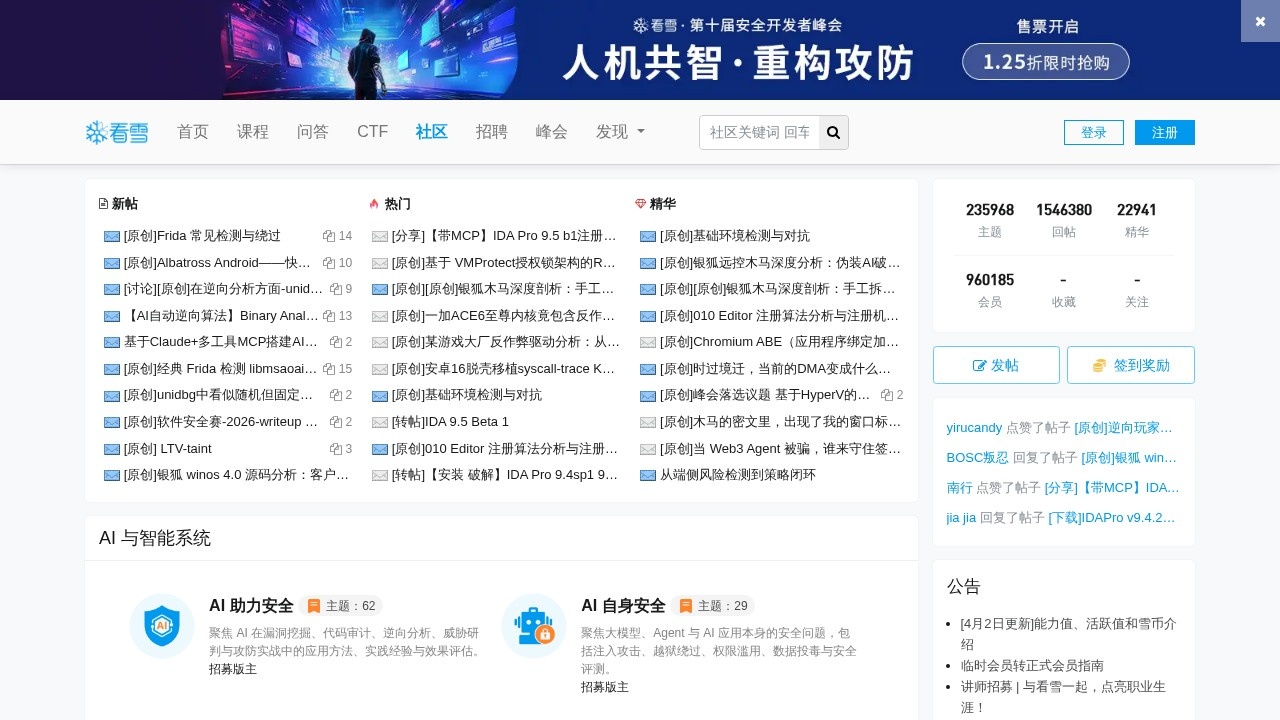Screen dimensions: 1280x720
Task: Click the bookmark icon next to 主题：62
Action: pos(314,606)
